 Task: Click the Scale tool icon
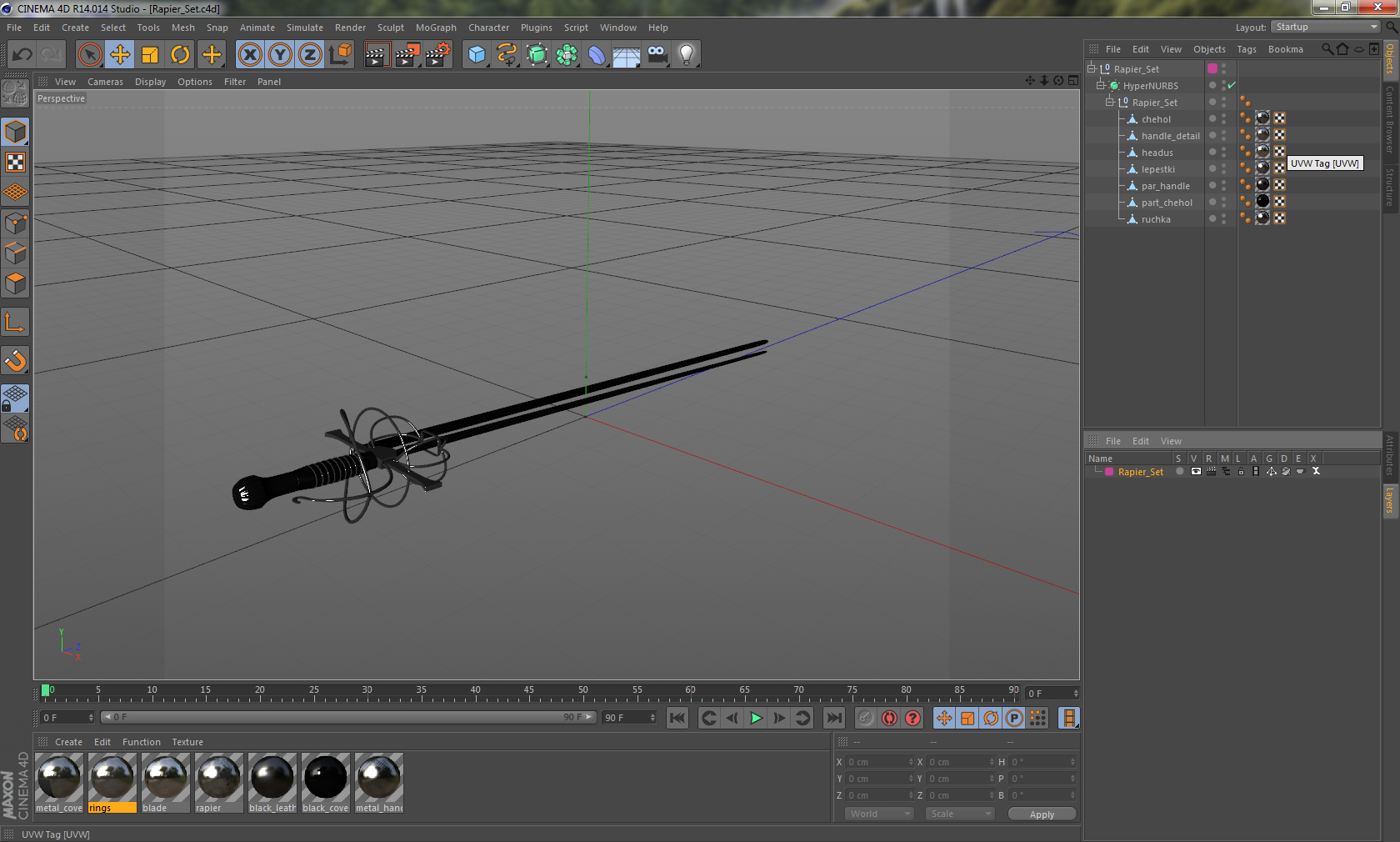tap(150, 55)
